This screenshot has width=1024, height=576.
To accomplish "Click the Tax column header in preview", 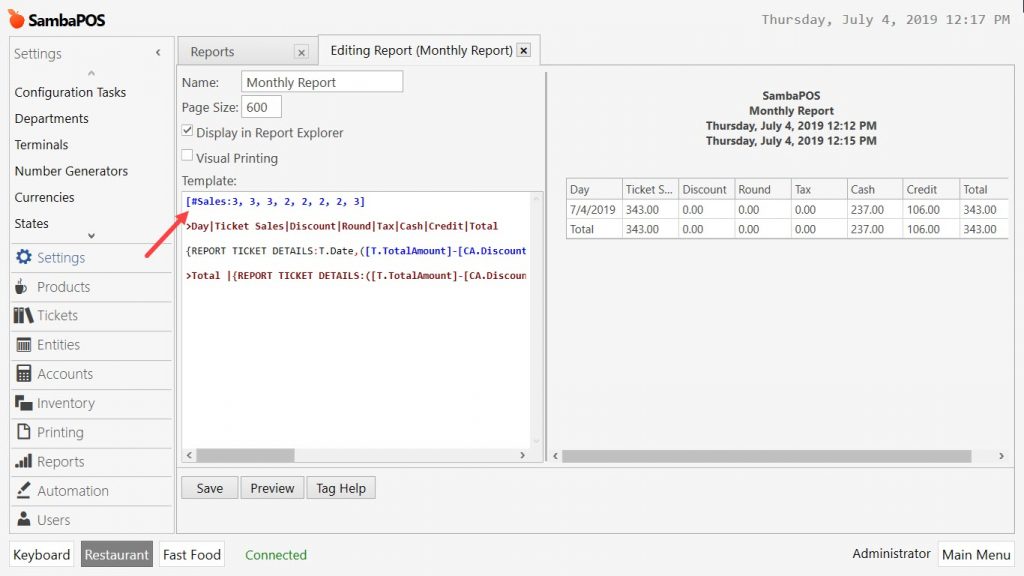I will pos(819,189).
